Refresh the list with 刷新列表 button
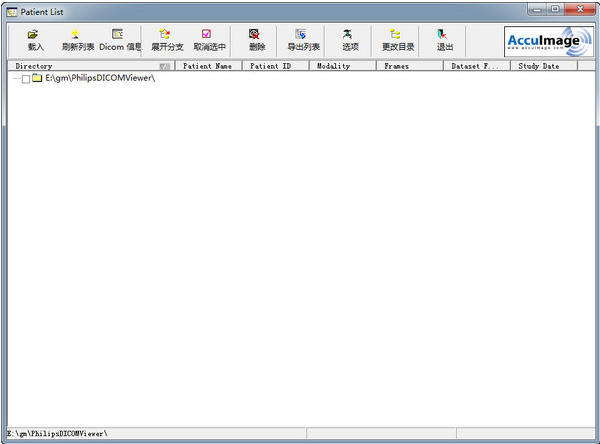 [x=77, y=39]
